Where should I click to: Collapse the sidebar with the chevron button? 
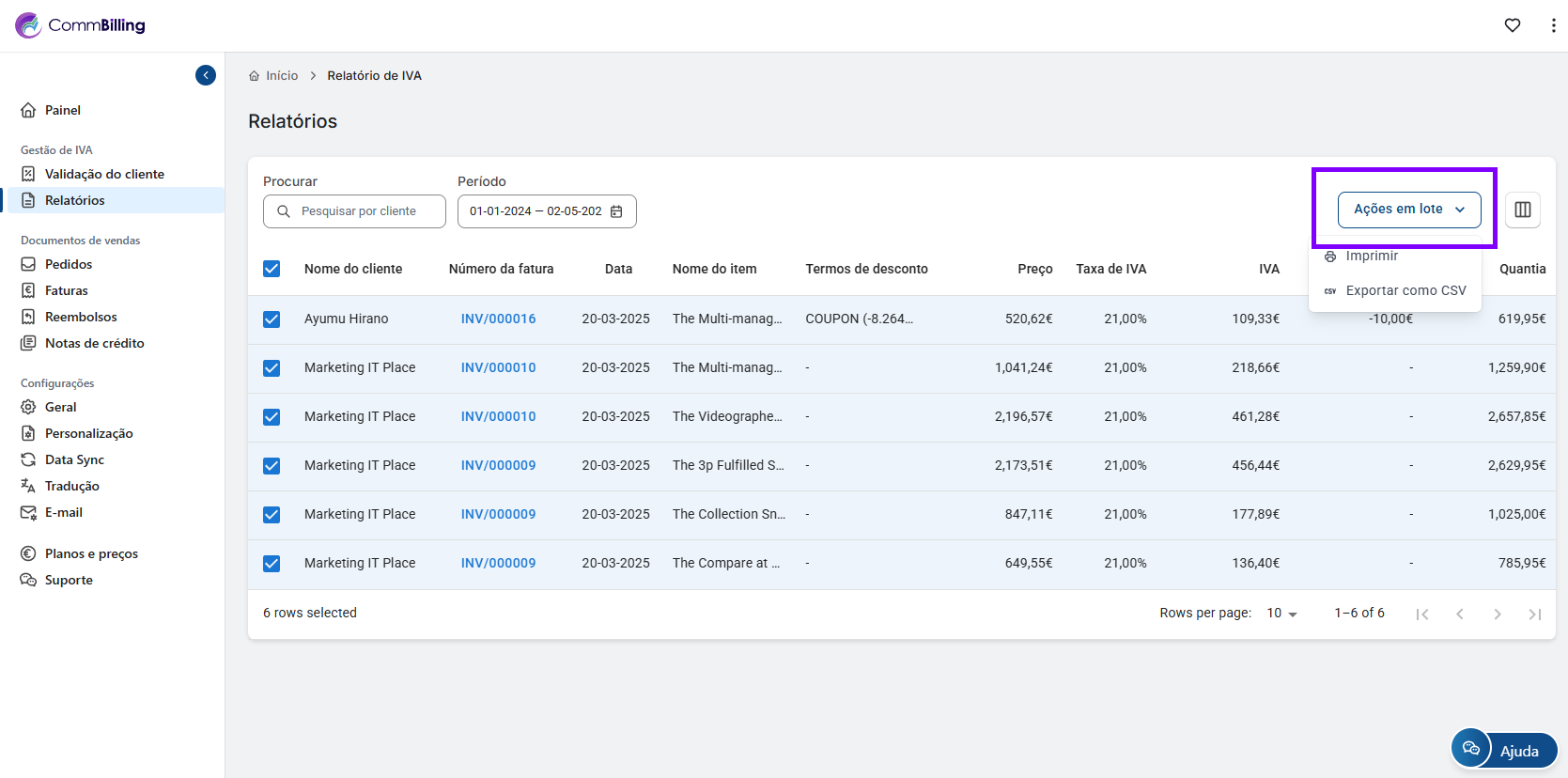(x=206, y=75)
